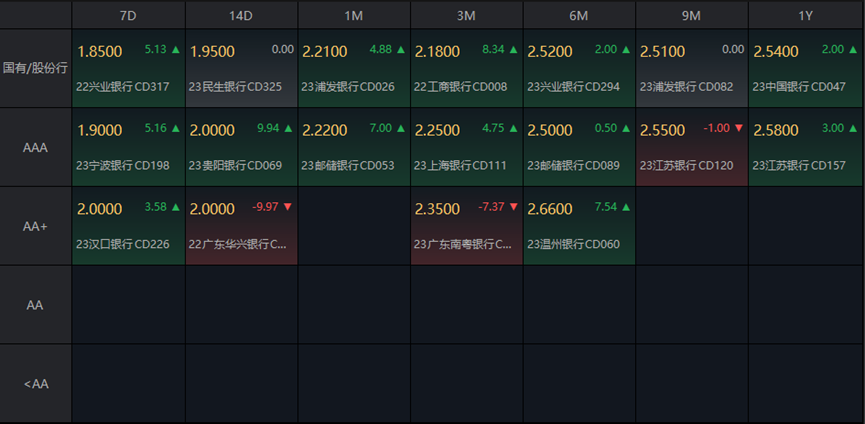Open the 23邮储银行CD053 cell
865x424 pixels.
(x=354, y=147)
